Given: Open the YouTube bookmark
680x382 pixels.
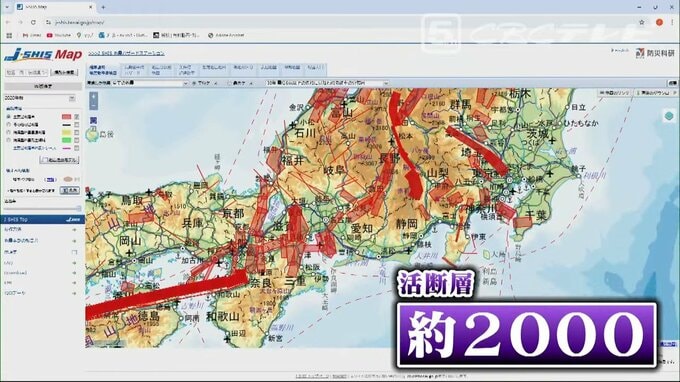Looking at the screenshot, I should point(58,35).
